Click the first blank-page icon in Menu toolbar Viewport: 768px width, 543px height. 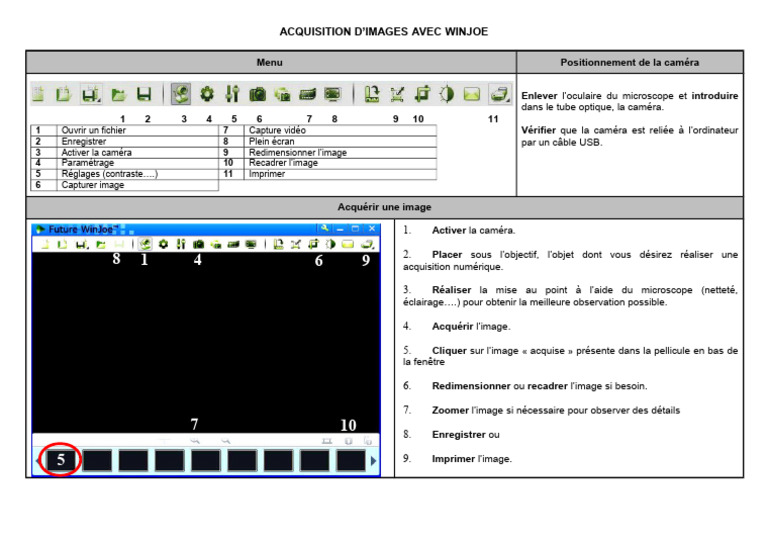click(38, 94)
